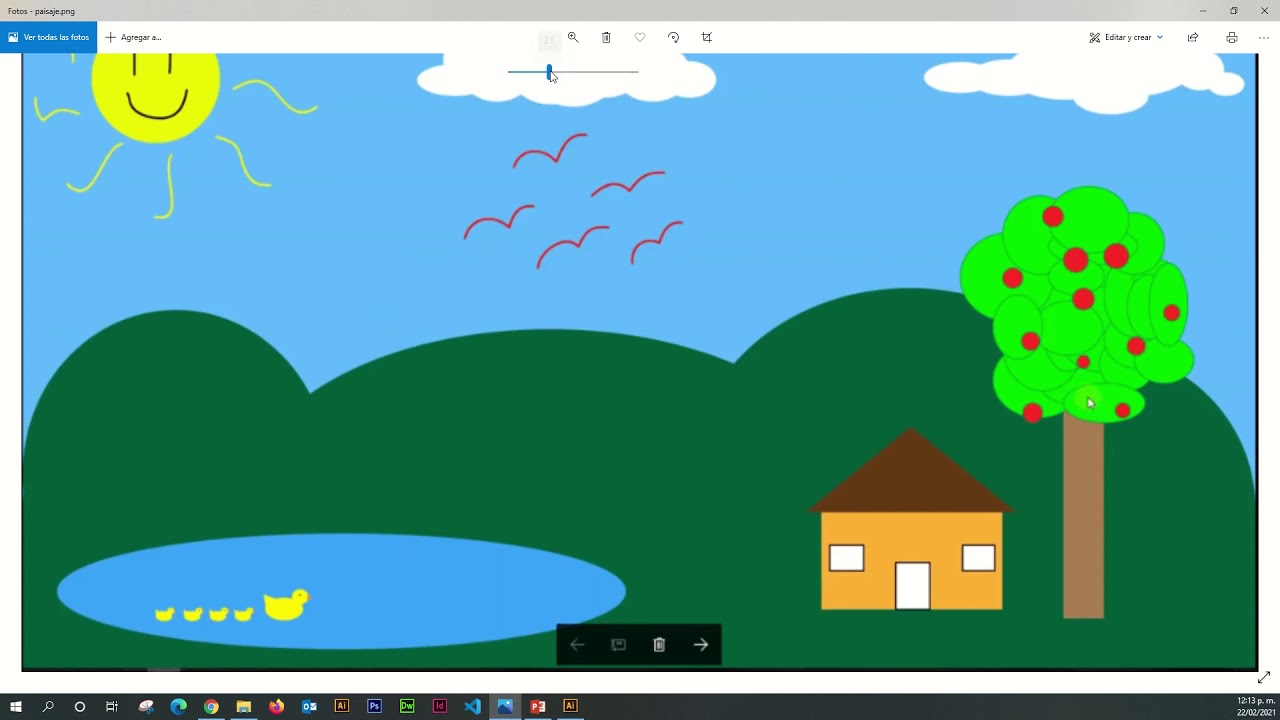This screenshot has width=1280, height=720.
Task: Open File Explorer from taskbar
Action: coord(244,706)
